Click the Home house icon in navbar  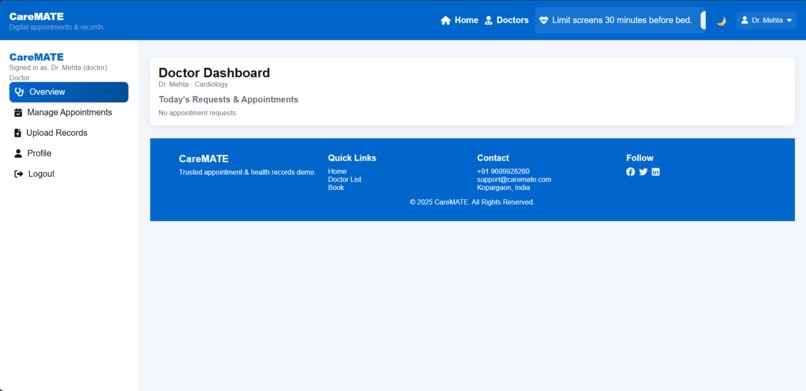click(x=446, y=20)
